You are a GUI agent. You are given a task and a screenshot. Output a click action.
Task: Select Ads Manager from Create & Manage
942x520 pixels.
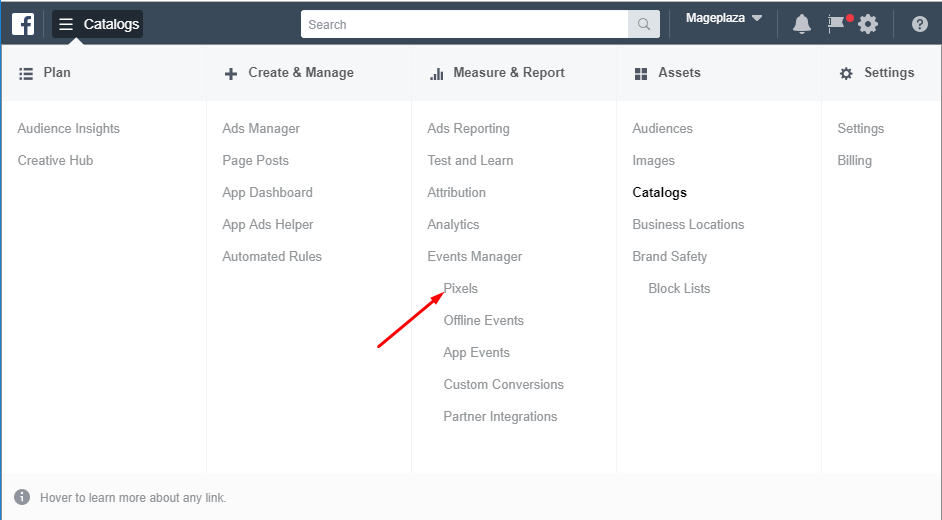[261, 128]
